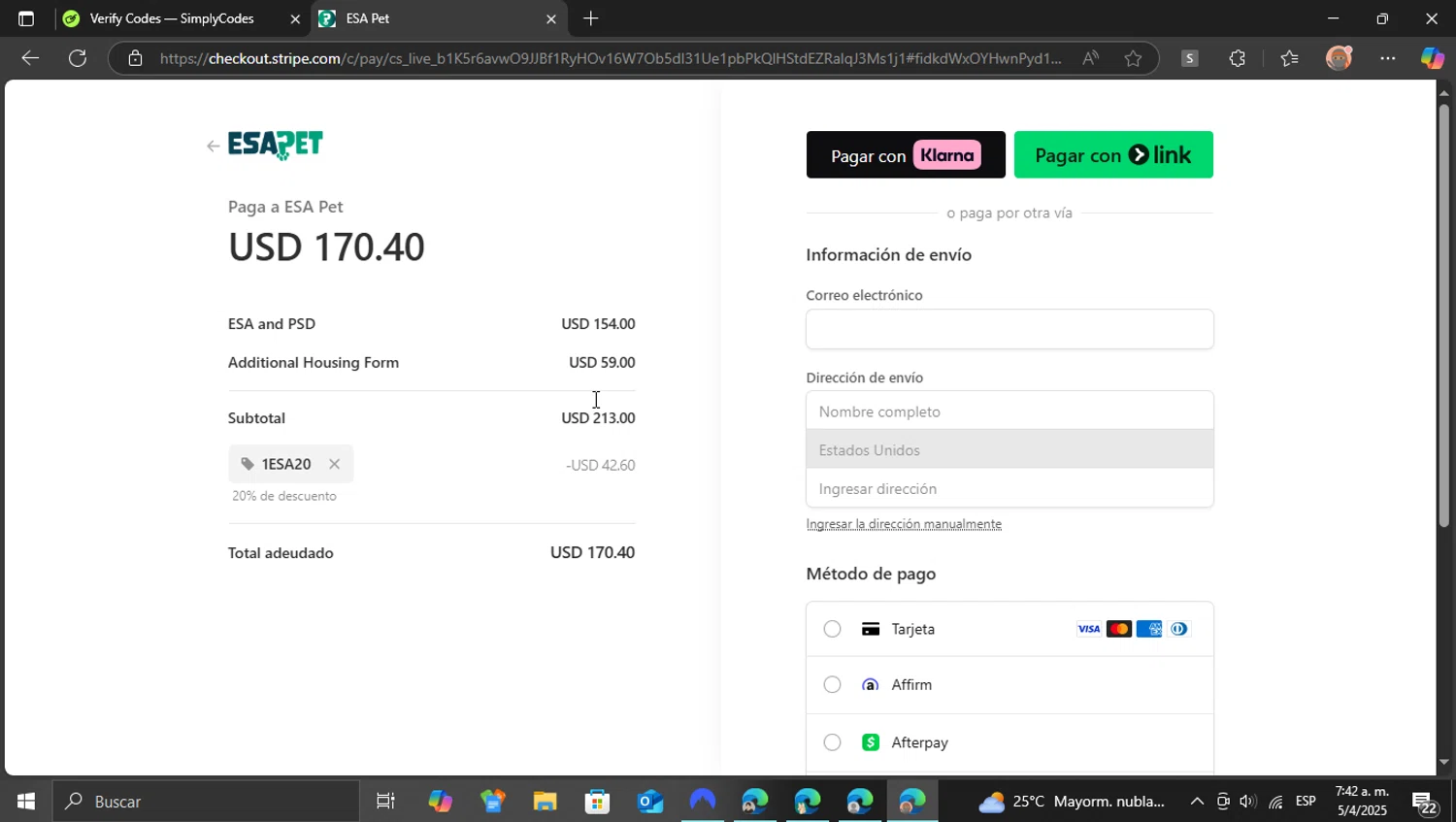Click the Nombre completo field
Image resolution: width=1456 pixels, height=822 pixels.
tap(1009, 411)
